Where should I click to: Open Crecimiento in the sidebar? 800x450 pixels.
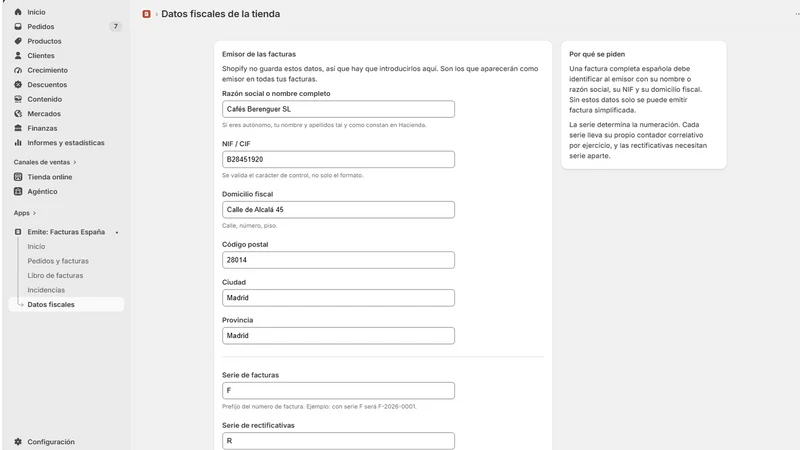click(47, 70)
